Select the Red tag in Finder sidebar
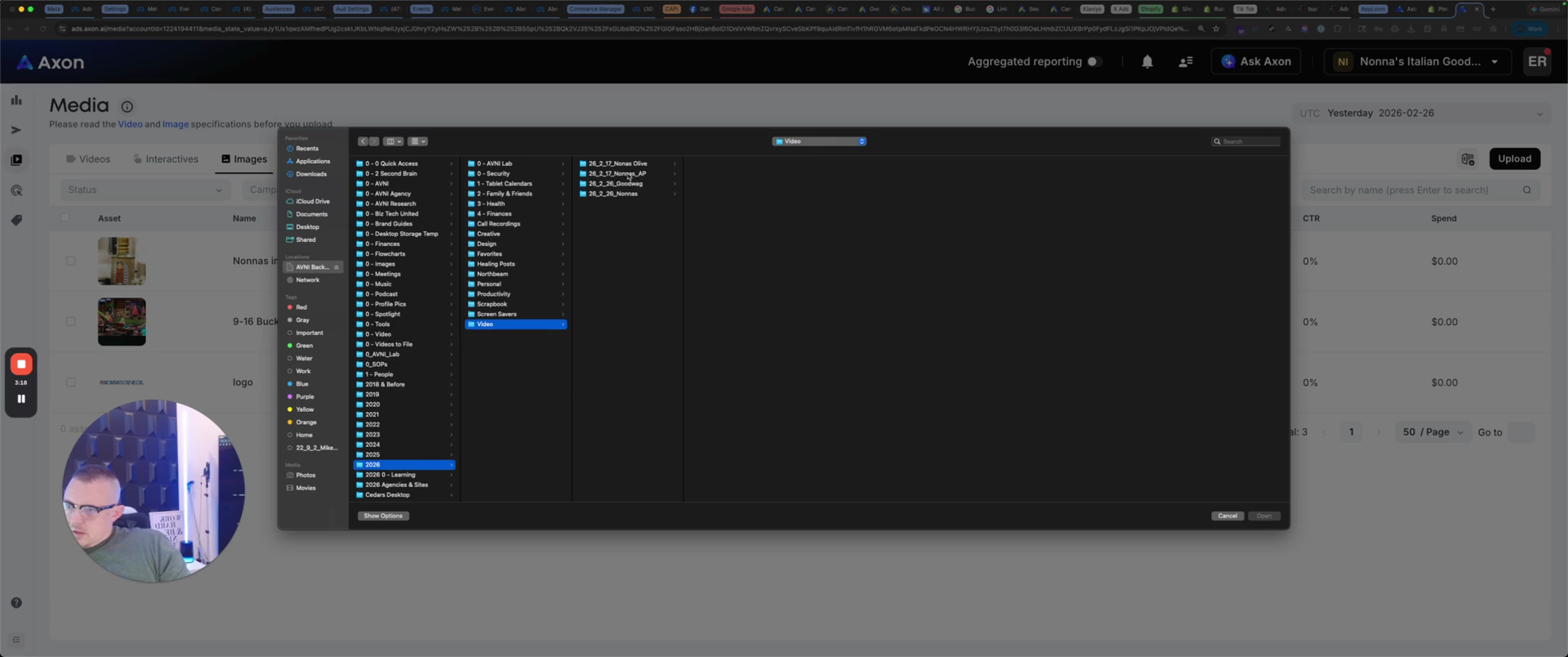Image resolution: width=1568 pixels, height=657 pixels. coord(301,307)
